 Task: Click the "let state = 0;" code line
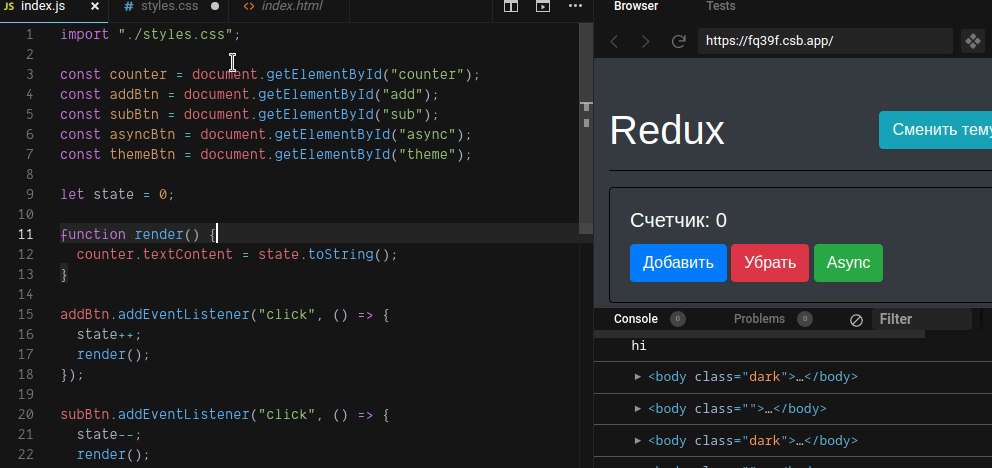[117, 194]
